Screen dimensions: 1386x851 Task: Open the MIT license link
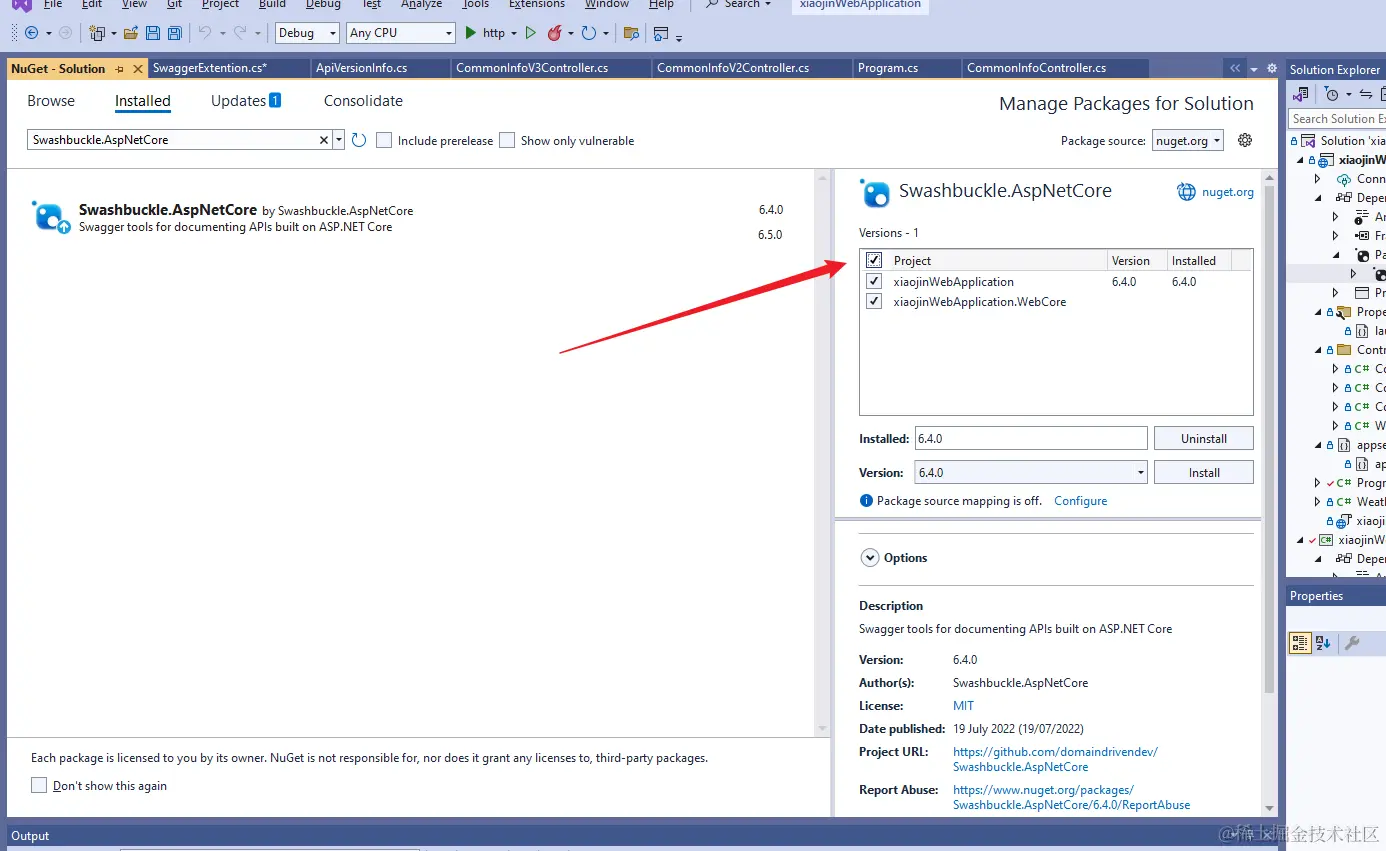pyautogui.click(x=963, y=706)
